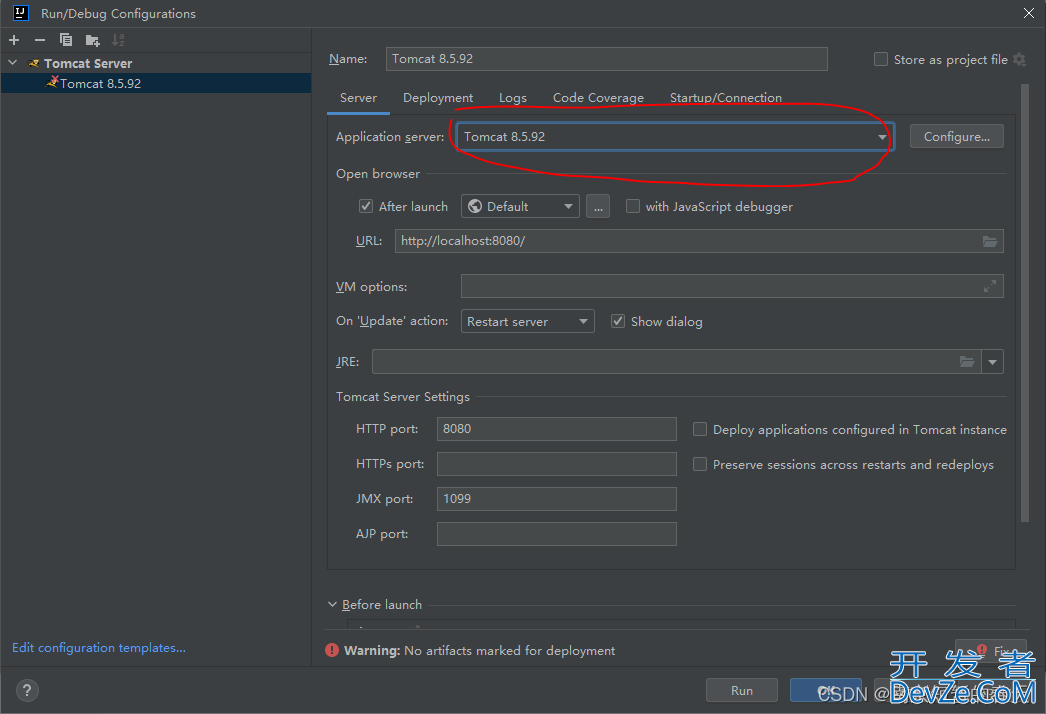Open the URL field's browse folder icon

pyautogui.click(x=990, y=242)
